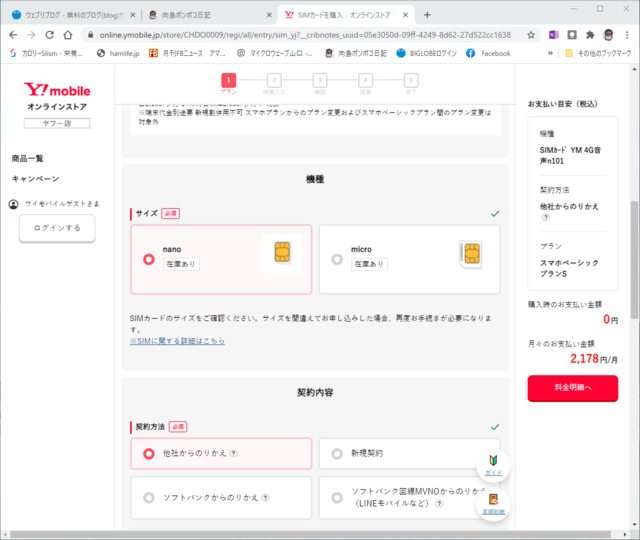This screenshot has height=540, width=640.
Task: Click step 1 プラン in progress indicator
Action: tap(229, 83)
